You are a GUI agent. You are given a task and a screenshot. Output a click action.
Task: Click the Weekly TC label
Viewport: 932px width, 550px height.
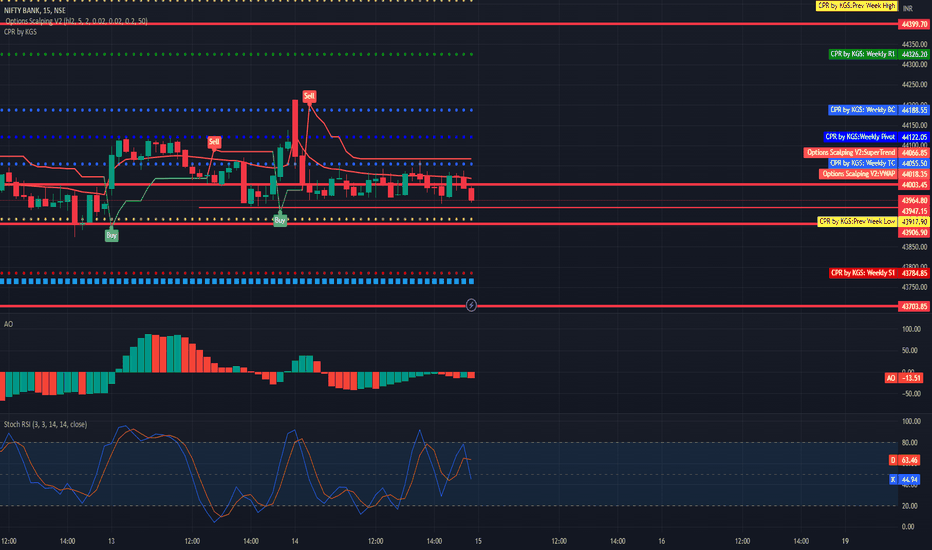[x=862, y=163]
